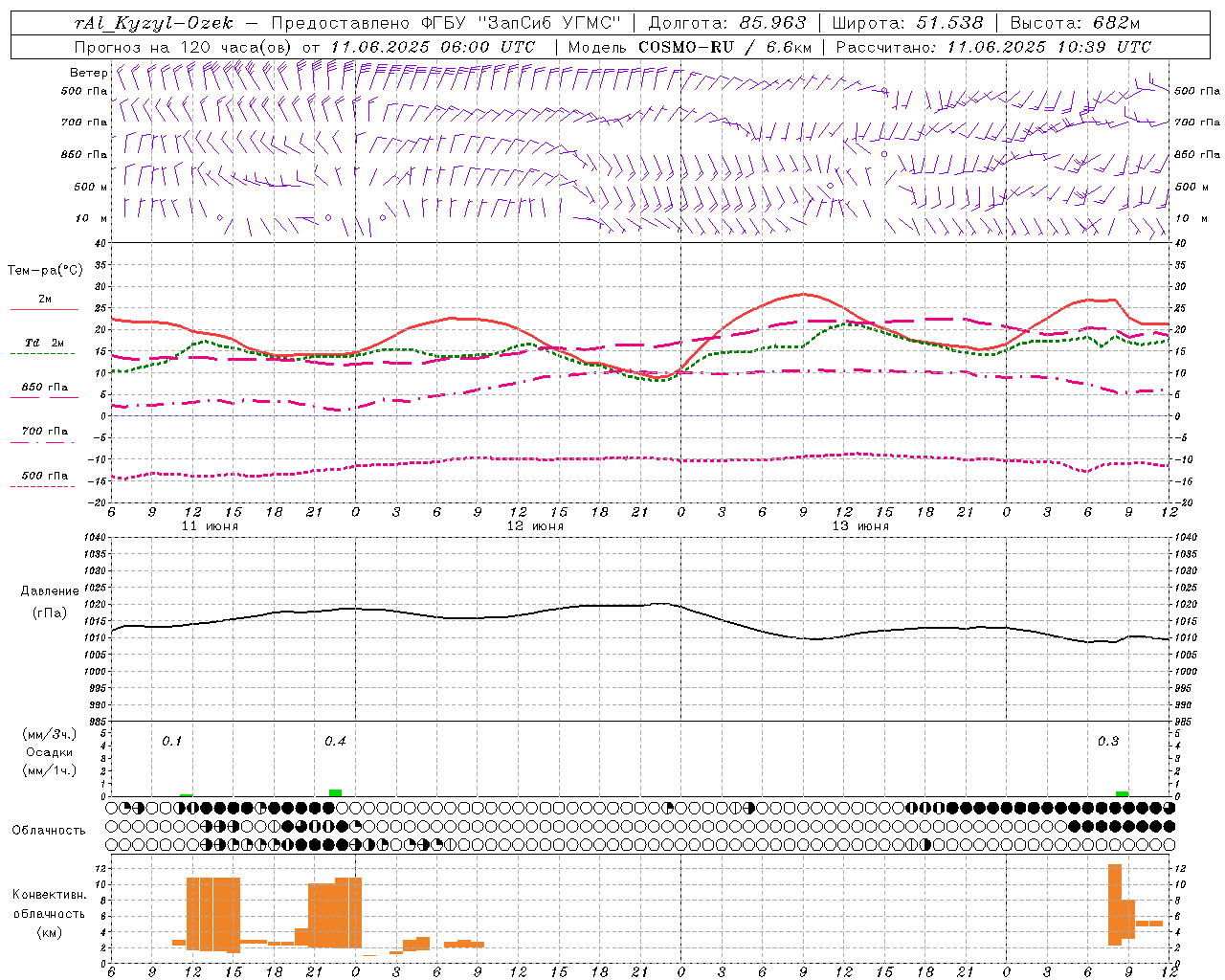Click the green precipitation bar under 0.4

coord(335,792)
